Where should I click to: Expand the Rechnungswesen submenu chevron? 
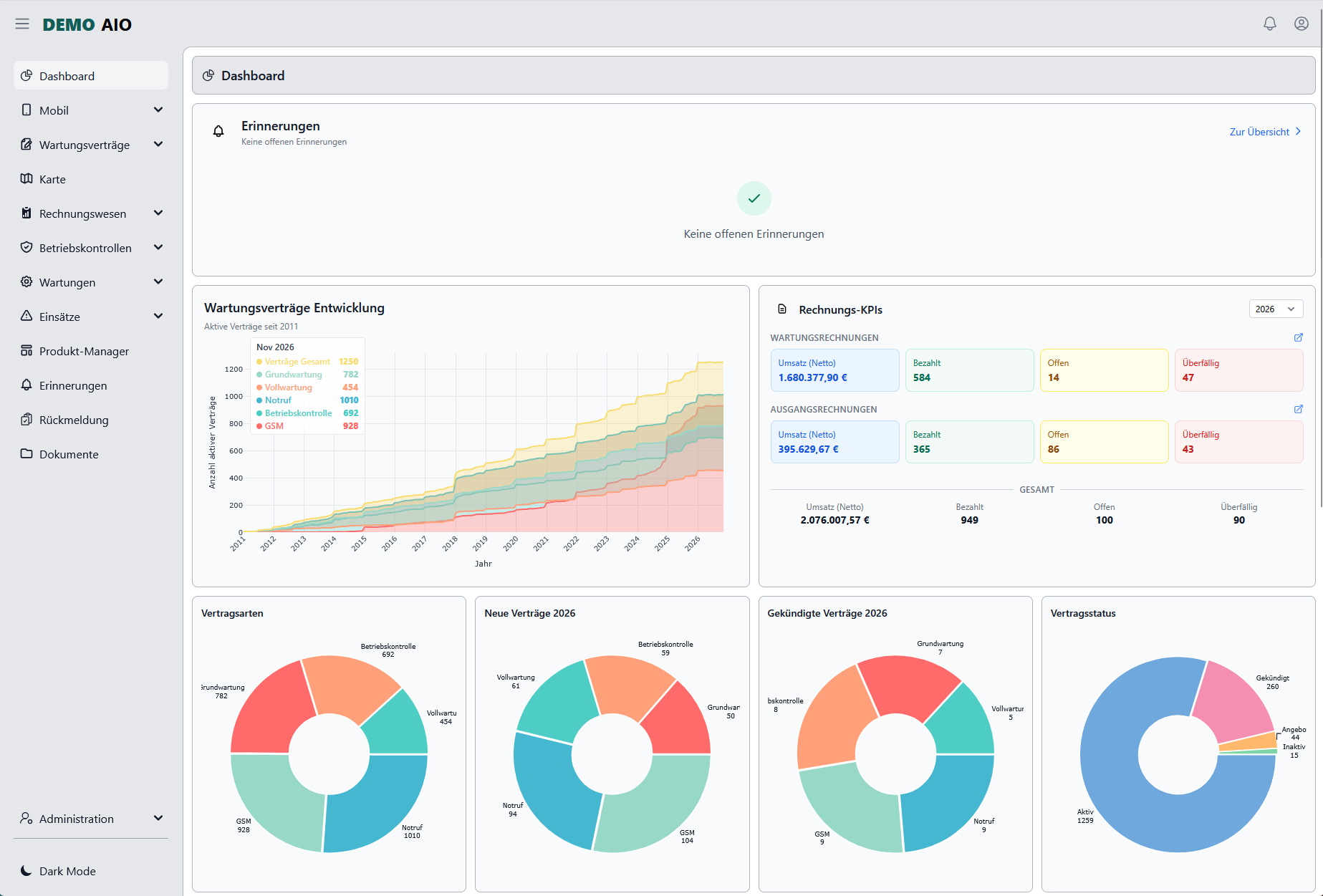pyautogui.click(x=158, y=213)
